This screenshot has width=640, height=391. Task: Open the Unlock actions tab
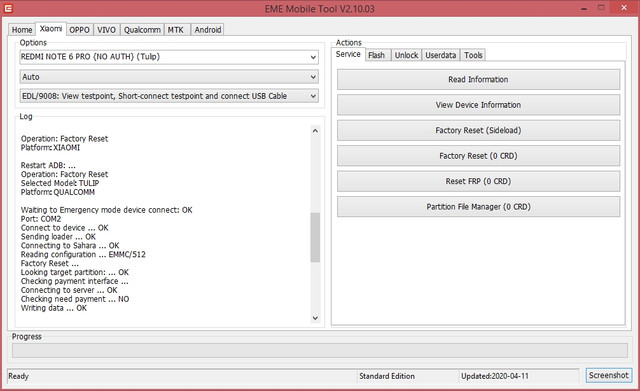(x=406, y=55)
